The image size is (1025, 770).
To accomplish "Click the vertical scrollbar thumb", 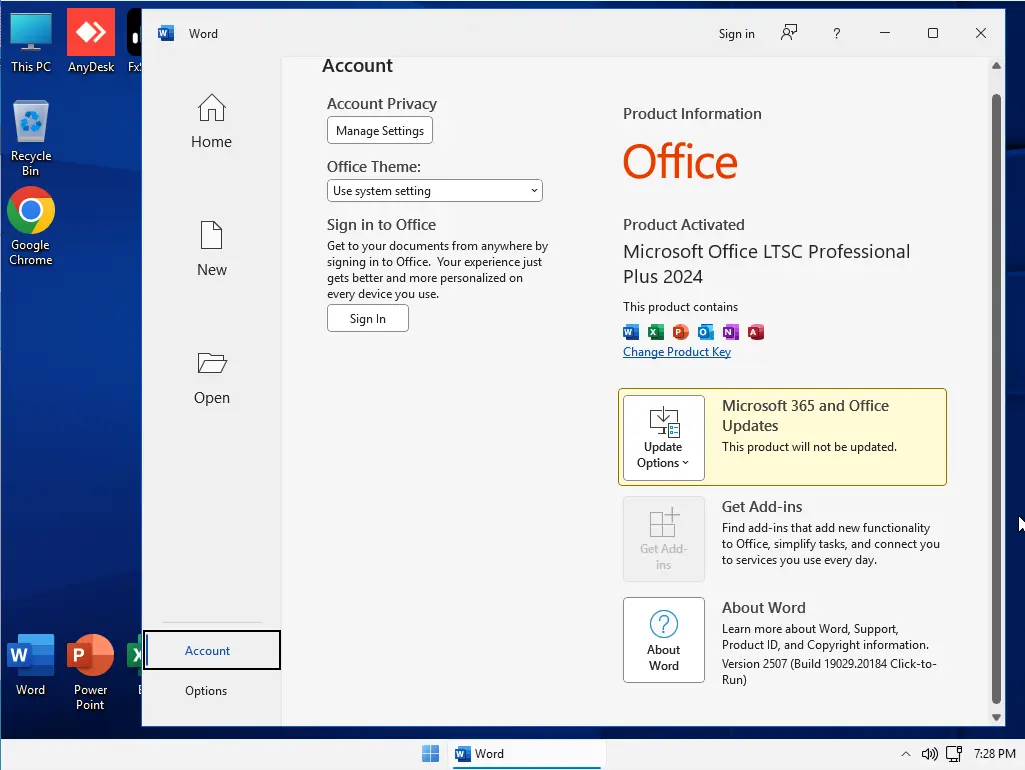I will 996,399.
